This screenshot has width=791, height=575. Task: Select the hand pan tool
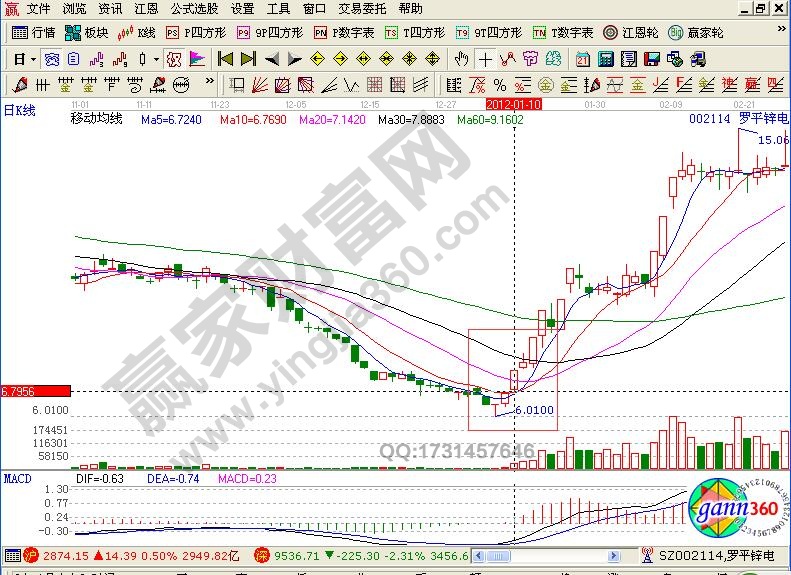pos(461,57)
